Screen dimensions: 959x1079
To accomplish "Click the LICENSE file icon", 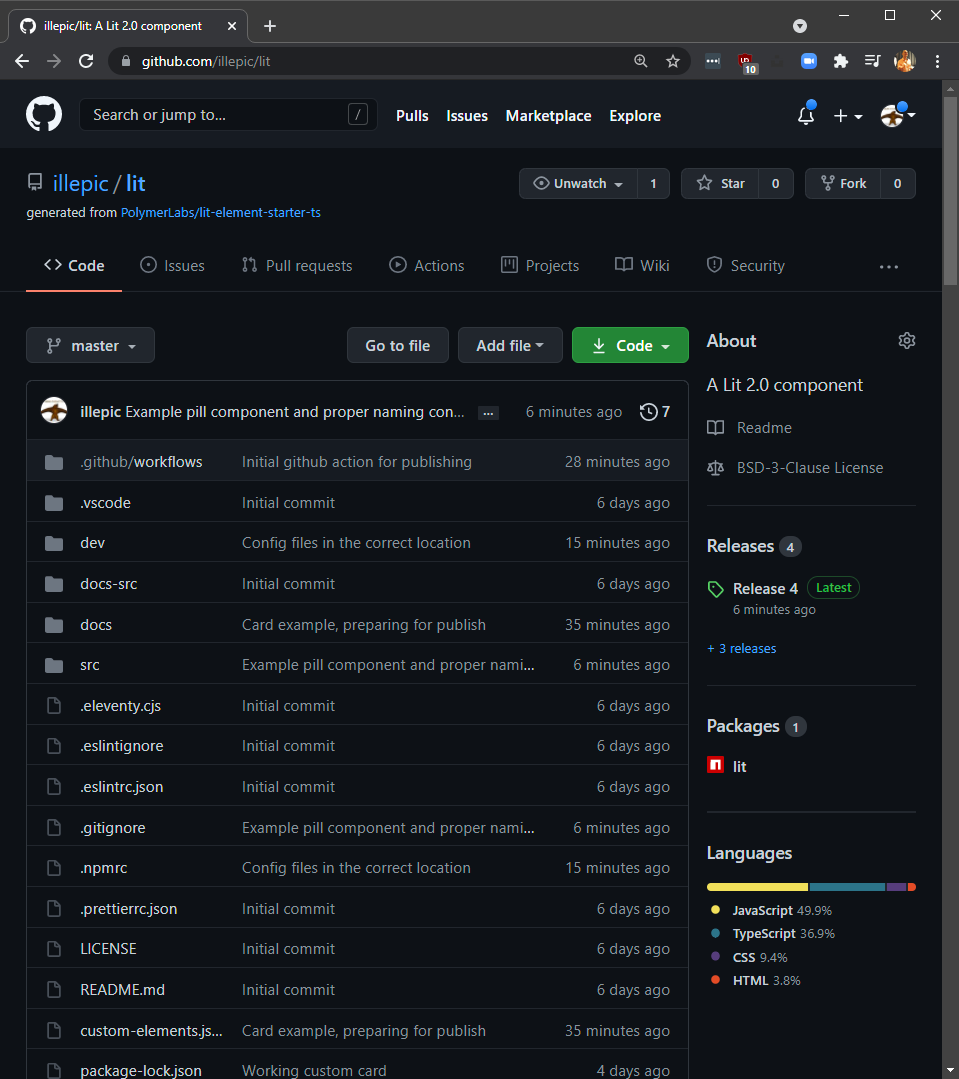I will (54, 949).
